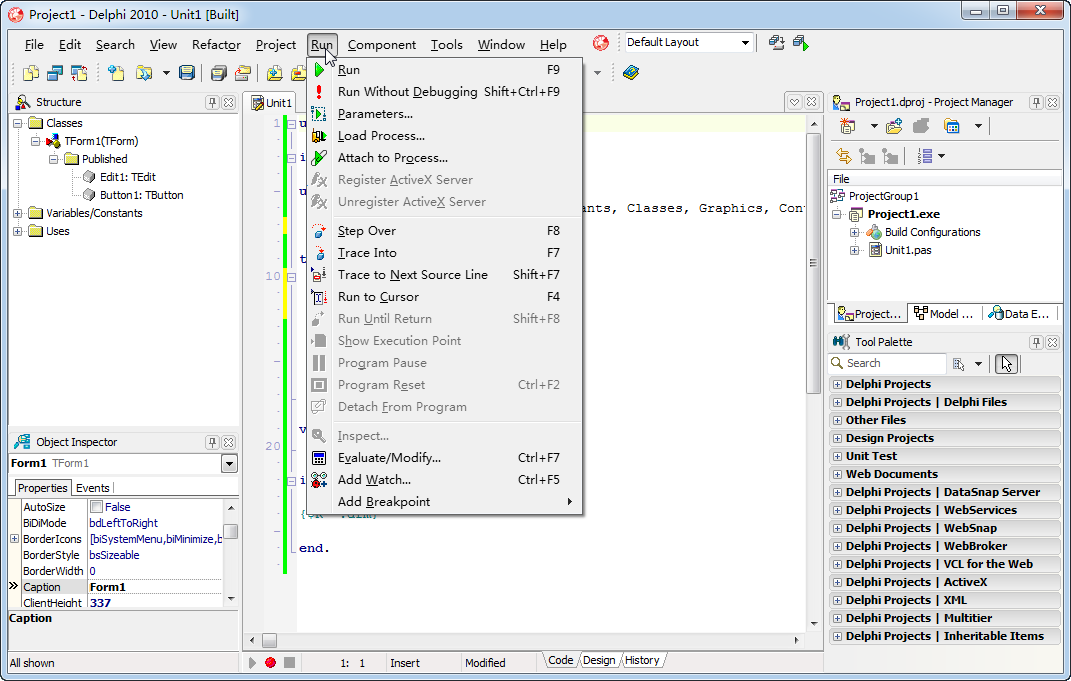Click the Caption property value Form1
Screen dimensions: 1071x681
155,587
